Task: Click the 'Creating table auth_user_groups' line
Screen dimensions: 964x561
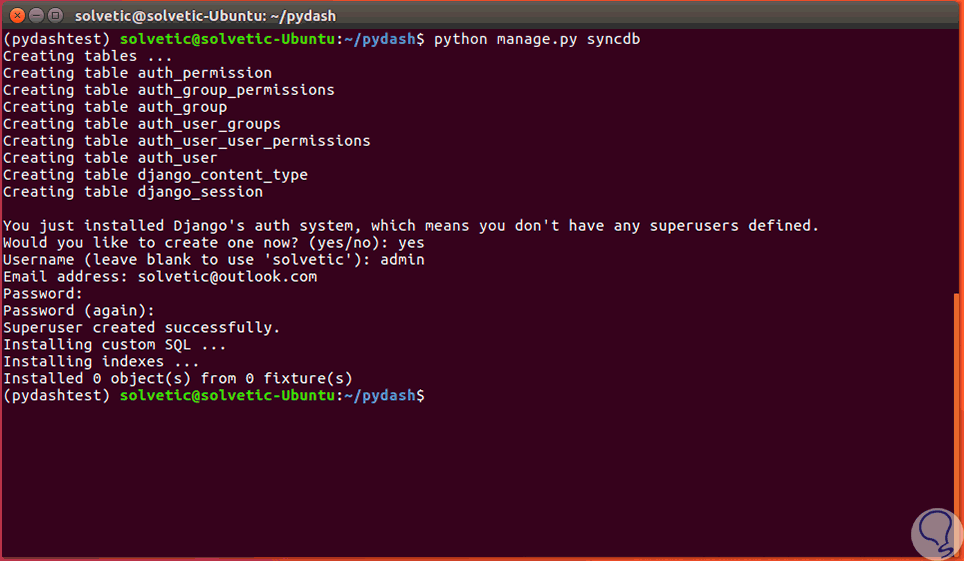Action: pyautogui.click(x=141, y=124)
